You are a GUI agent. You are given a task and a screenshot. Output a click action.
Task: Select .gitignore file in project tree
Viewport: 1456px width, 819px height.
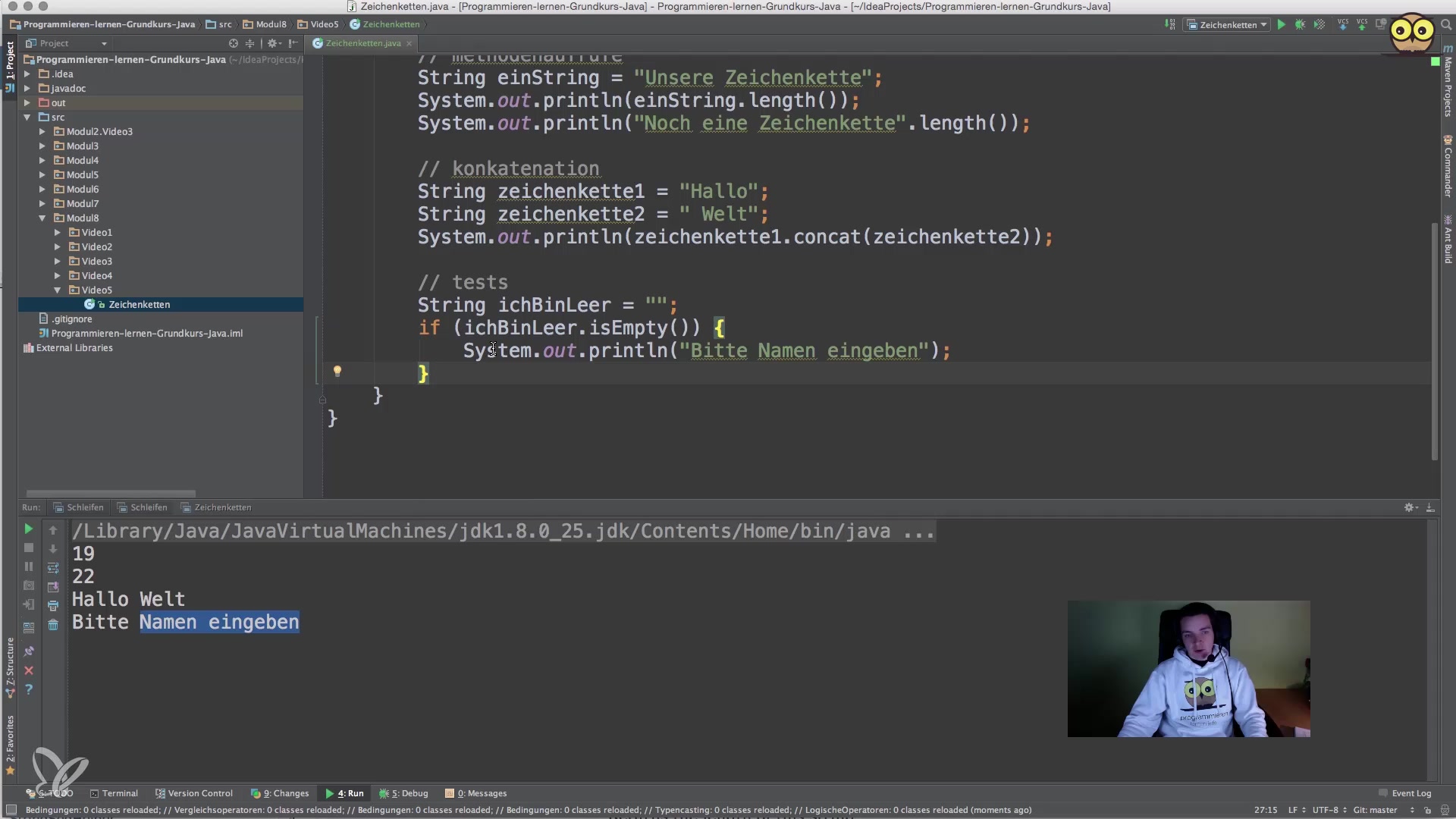(71, 319)
